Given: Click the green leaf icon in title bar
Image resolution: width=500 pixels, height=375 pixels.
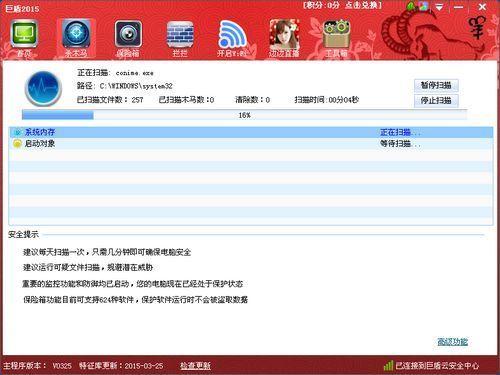Looking at the screenshot, I should 411,6.
